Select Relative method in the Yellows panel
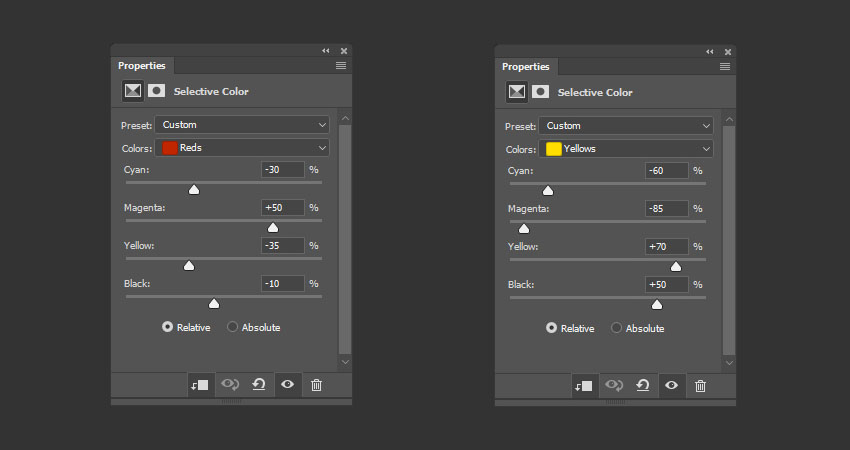This screenshot has height=450, width=850. pos(552,328)
